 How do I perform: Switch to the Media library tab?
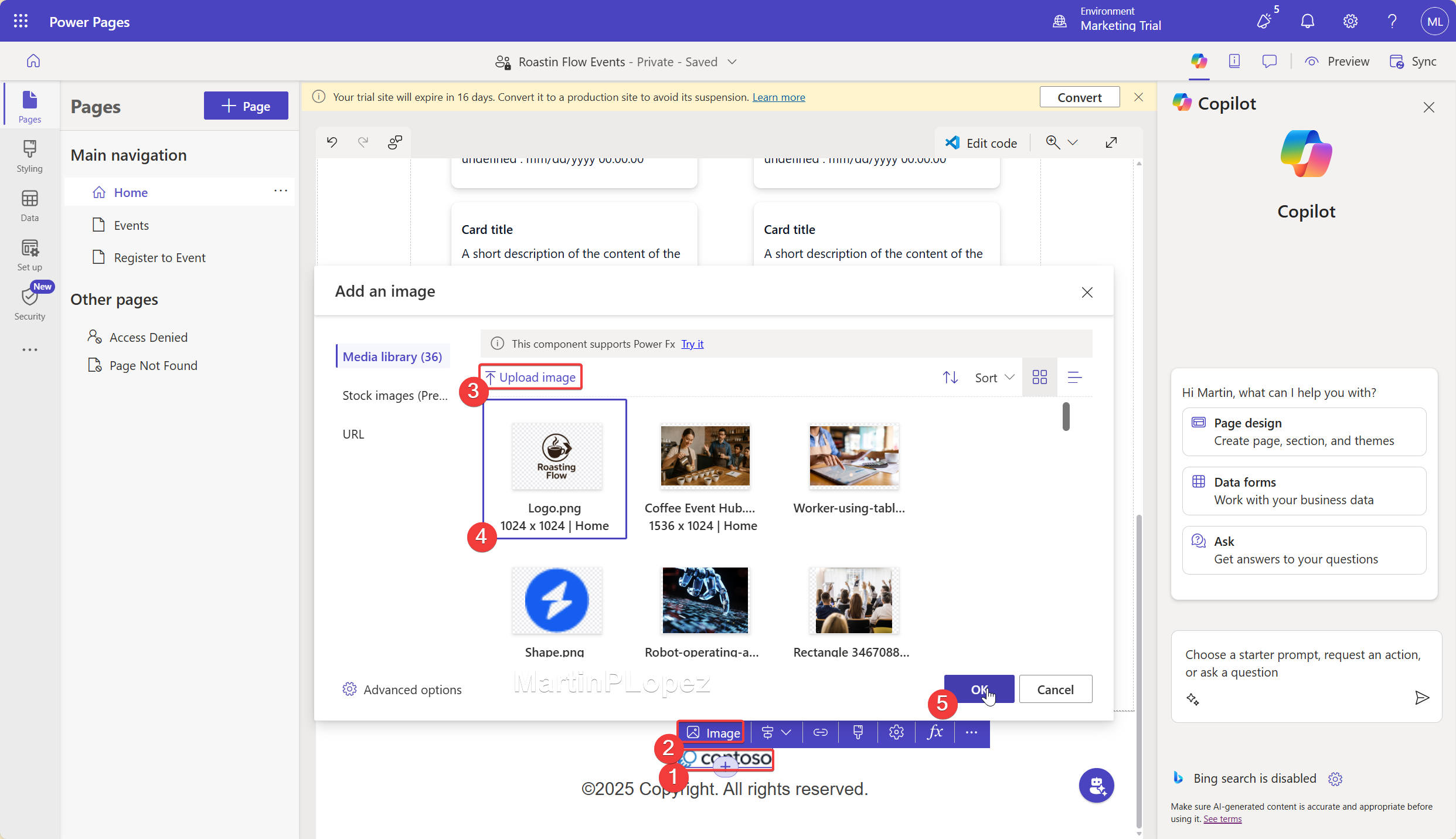(x=392, y=356)
